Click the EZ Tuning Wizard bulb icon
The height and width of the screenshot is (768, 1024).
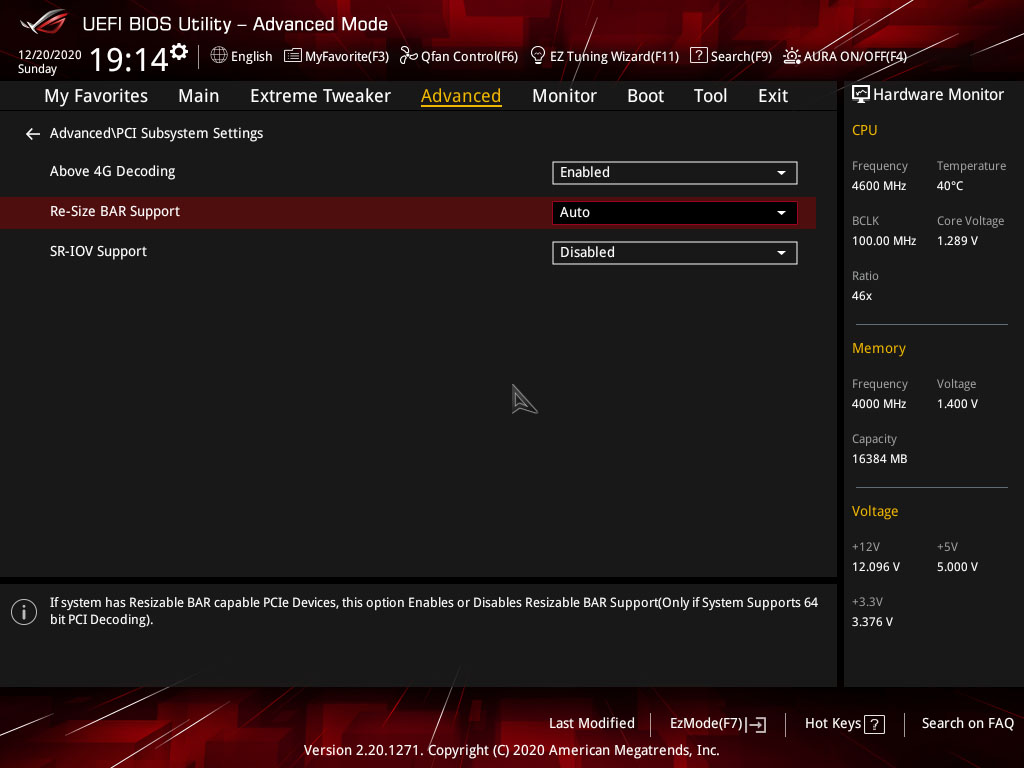tap(537, 56)
